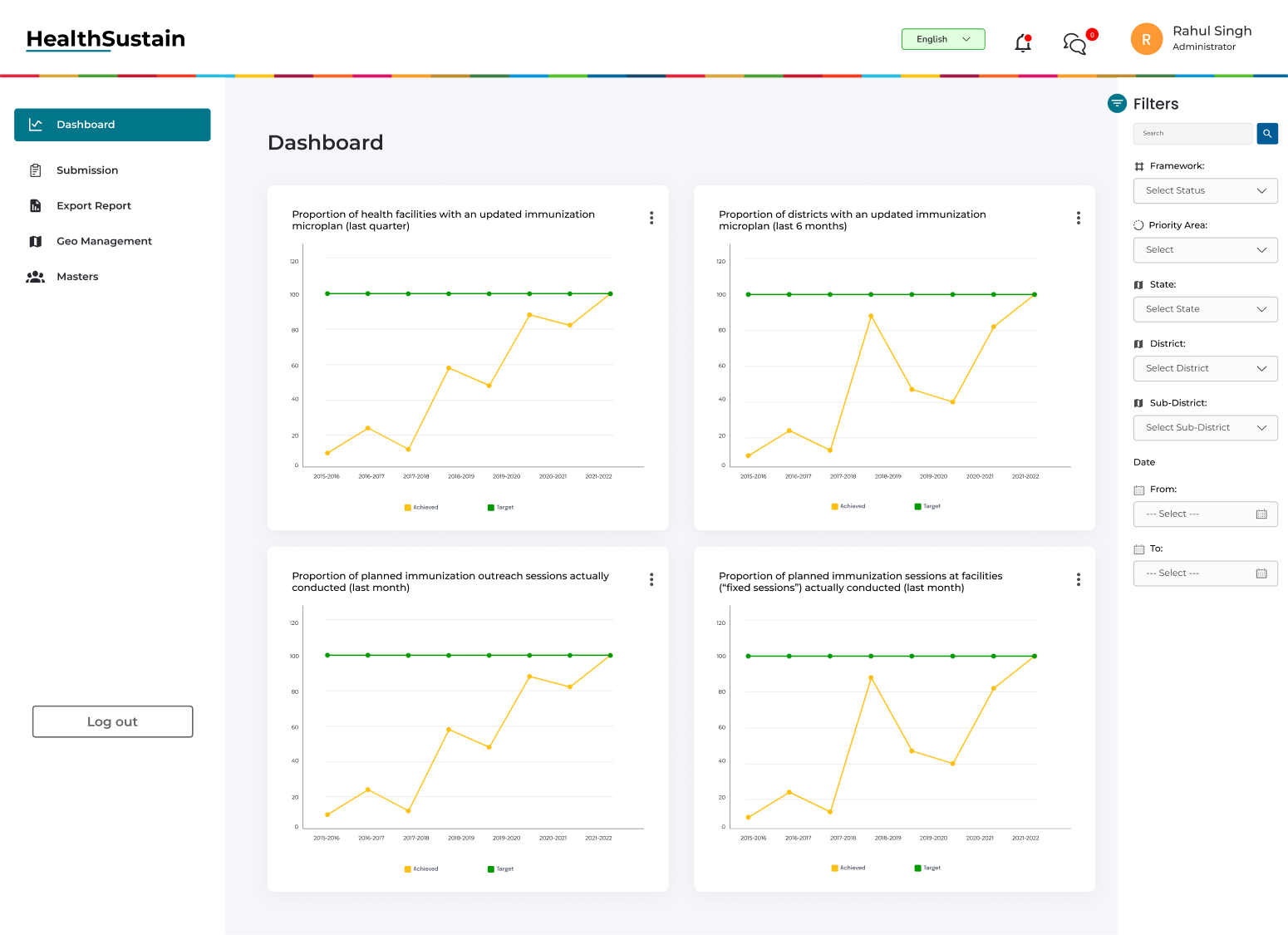The height and width of the screenshot is (935, 1288).
Task: Click the 'Proportion of districts' chart title
Action: [x=853, y=220]
